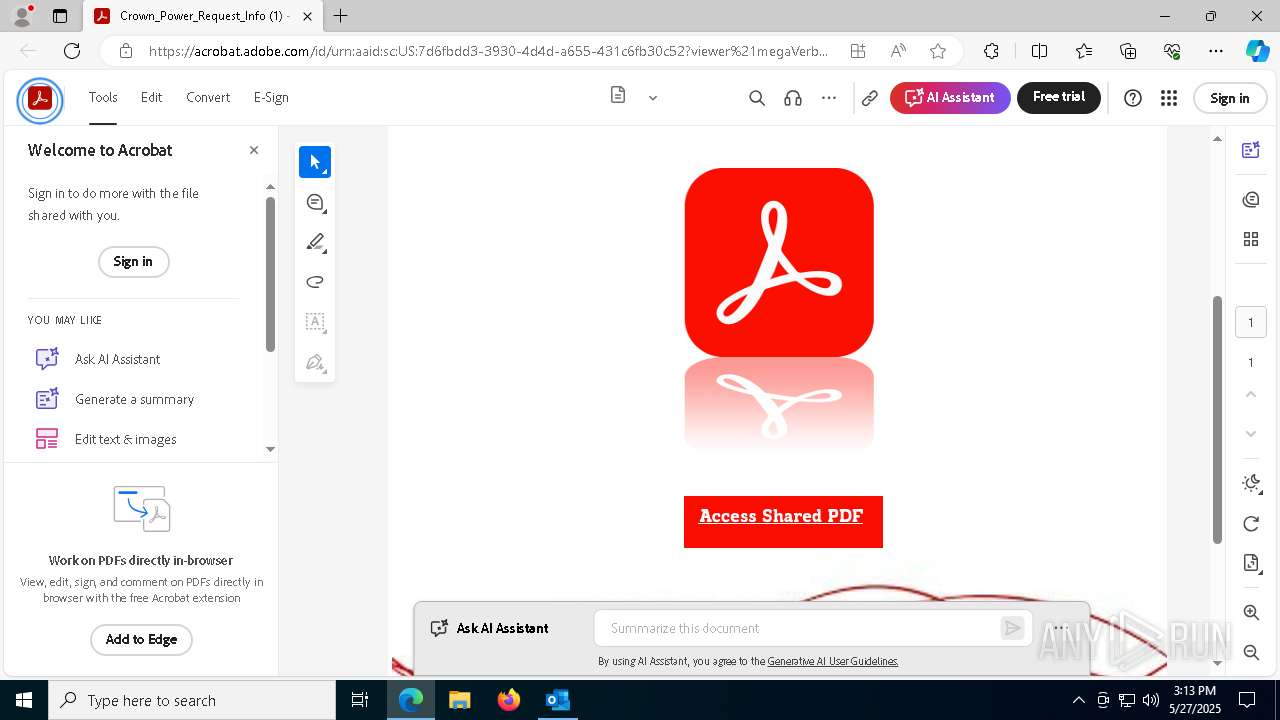Open the help question mark icon
Screen dimensions: 1280x720
[1133, 98]
